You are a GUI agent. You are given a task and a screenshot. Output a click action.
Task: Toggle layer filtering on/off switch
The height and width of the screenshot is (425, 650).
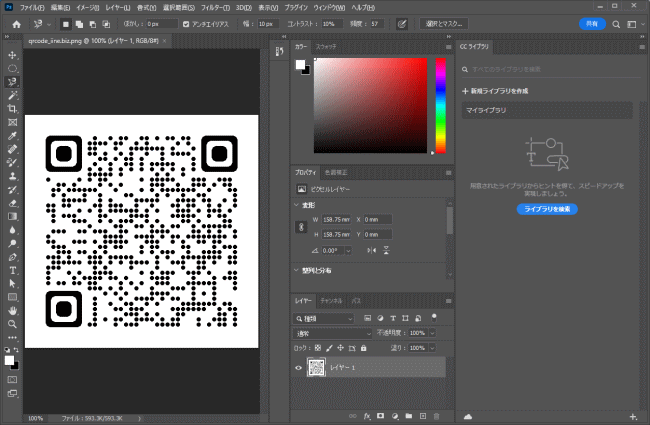click(434, 318)
